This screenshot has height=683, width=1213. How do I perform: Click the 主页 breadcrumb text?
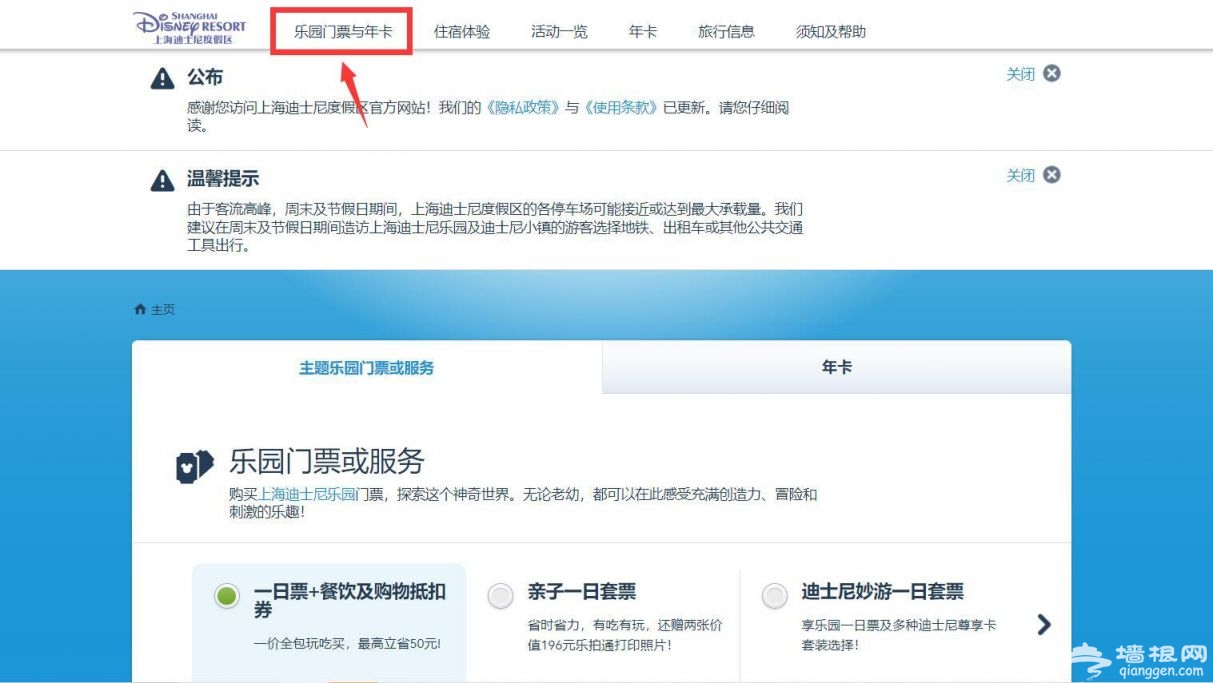click(x=163, y=310)
